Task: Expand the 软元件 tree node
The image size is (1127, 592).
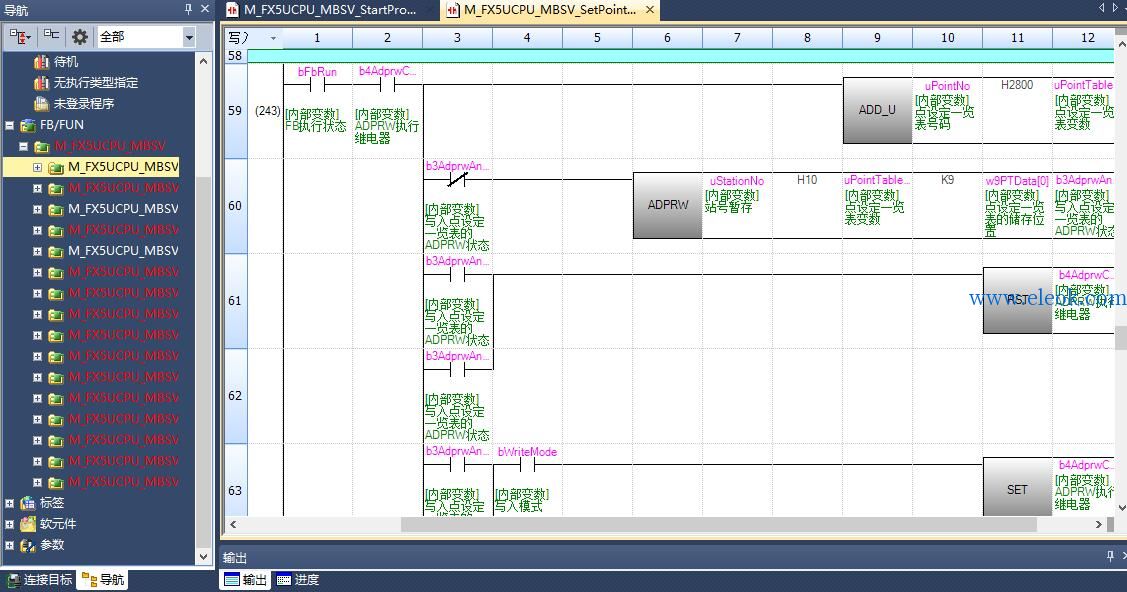Action: pyautogui.click(x=9, y=524)
